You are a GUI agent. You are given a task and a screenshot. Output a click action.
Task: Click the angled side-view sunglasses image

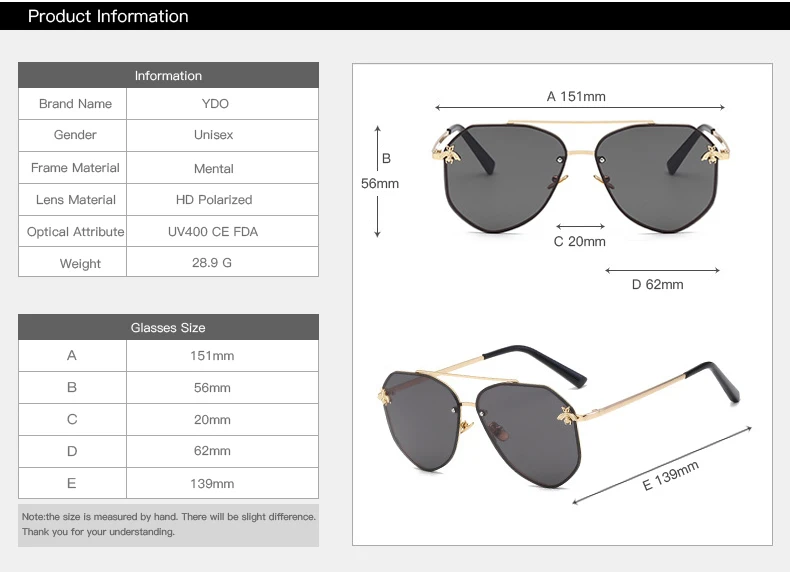coord(558,417)
